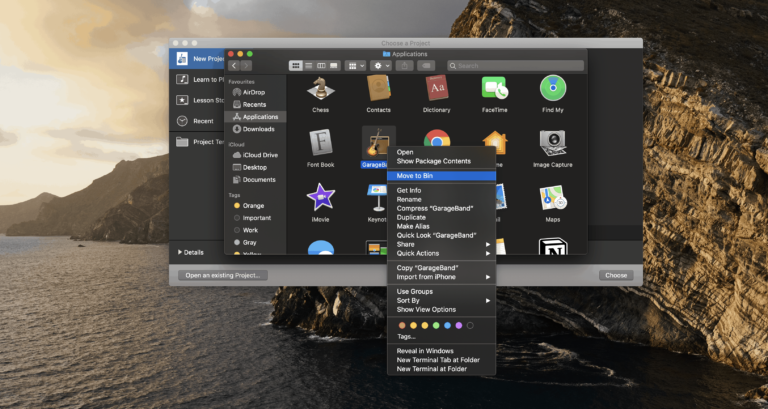Open the gear Action dropdown in toolbar
768x409 pixels.
[381, 65]
